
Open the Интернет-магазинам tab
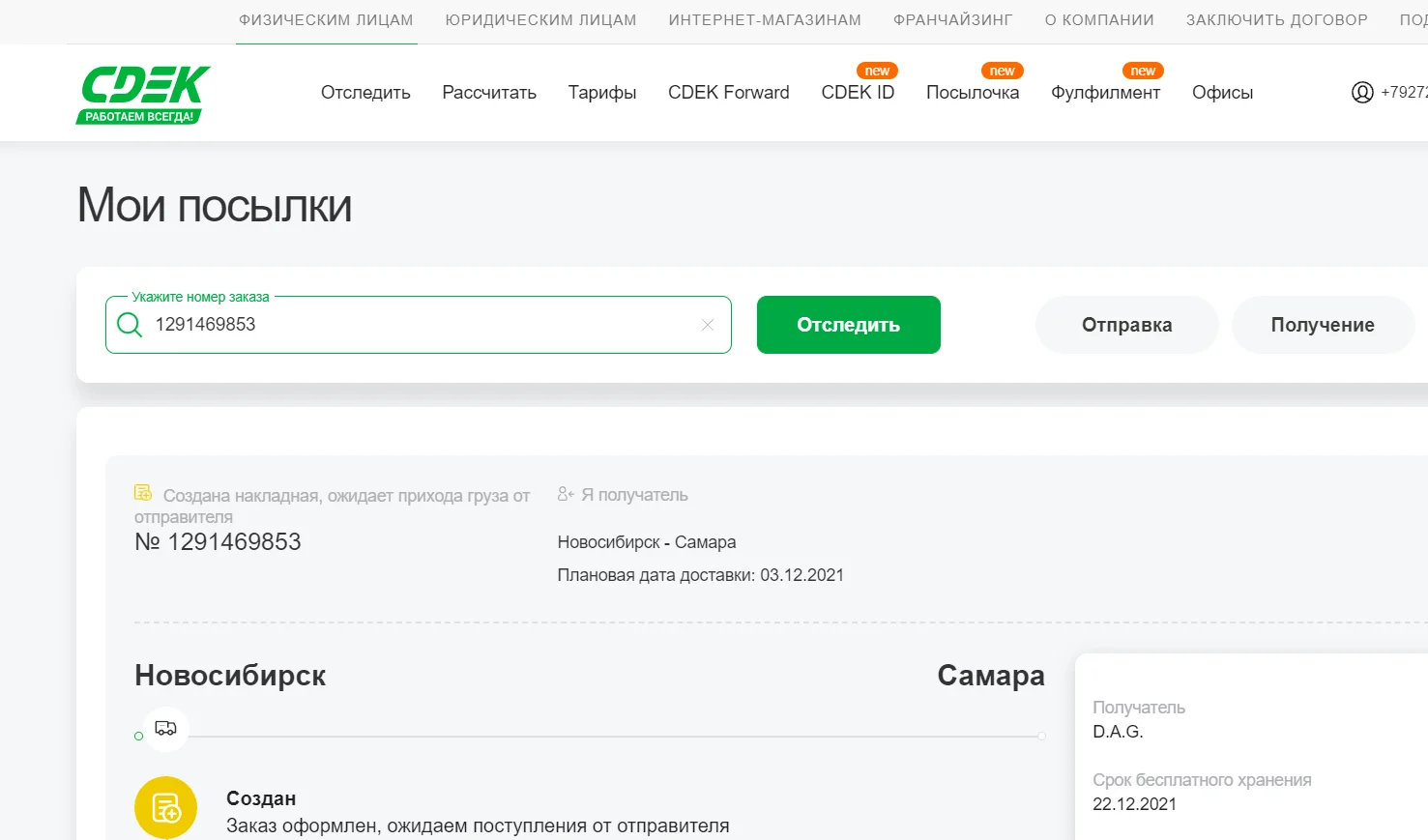pyautogui.click(x=765, y=19)
